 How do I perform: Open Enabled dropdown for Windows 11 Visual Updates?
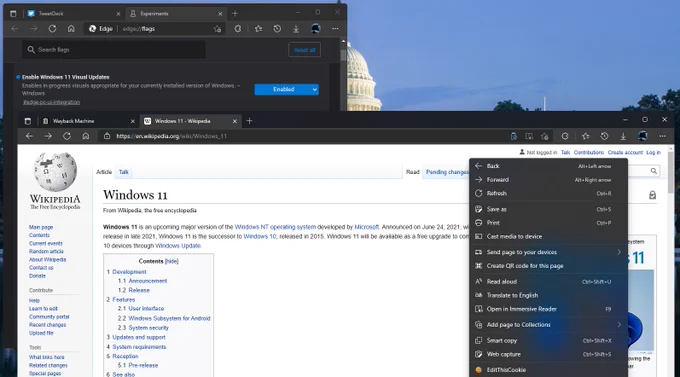[286, 89]
